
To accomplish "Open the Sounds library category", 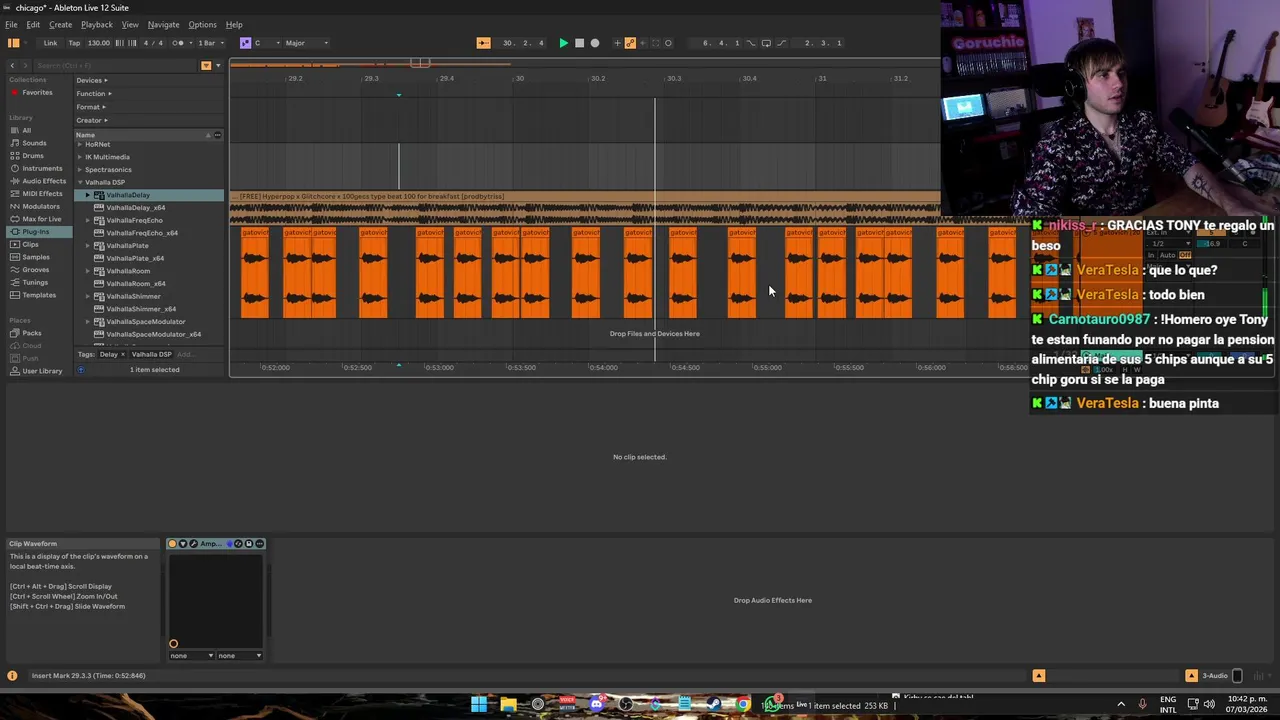I will (34, 143).
